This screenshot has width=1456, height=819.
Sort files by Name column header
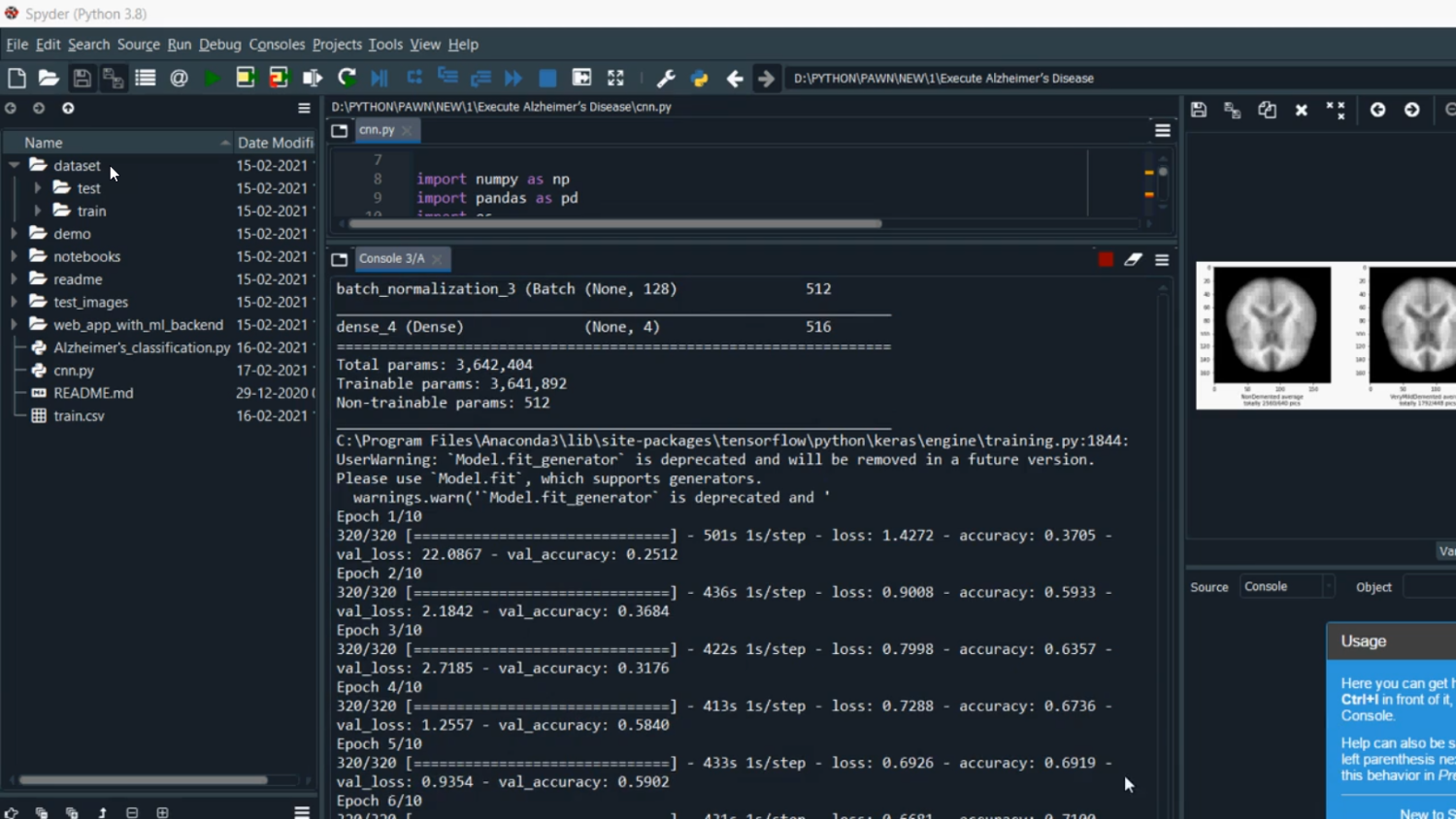(x=44, y=143)
